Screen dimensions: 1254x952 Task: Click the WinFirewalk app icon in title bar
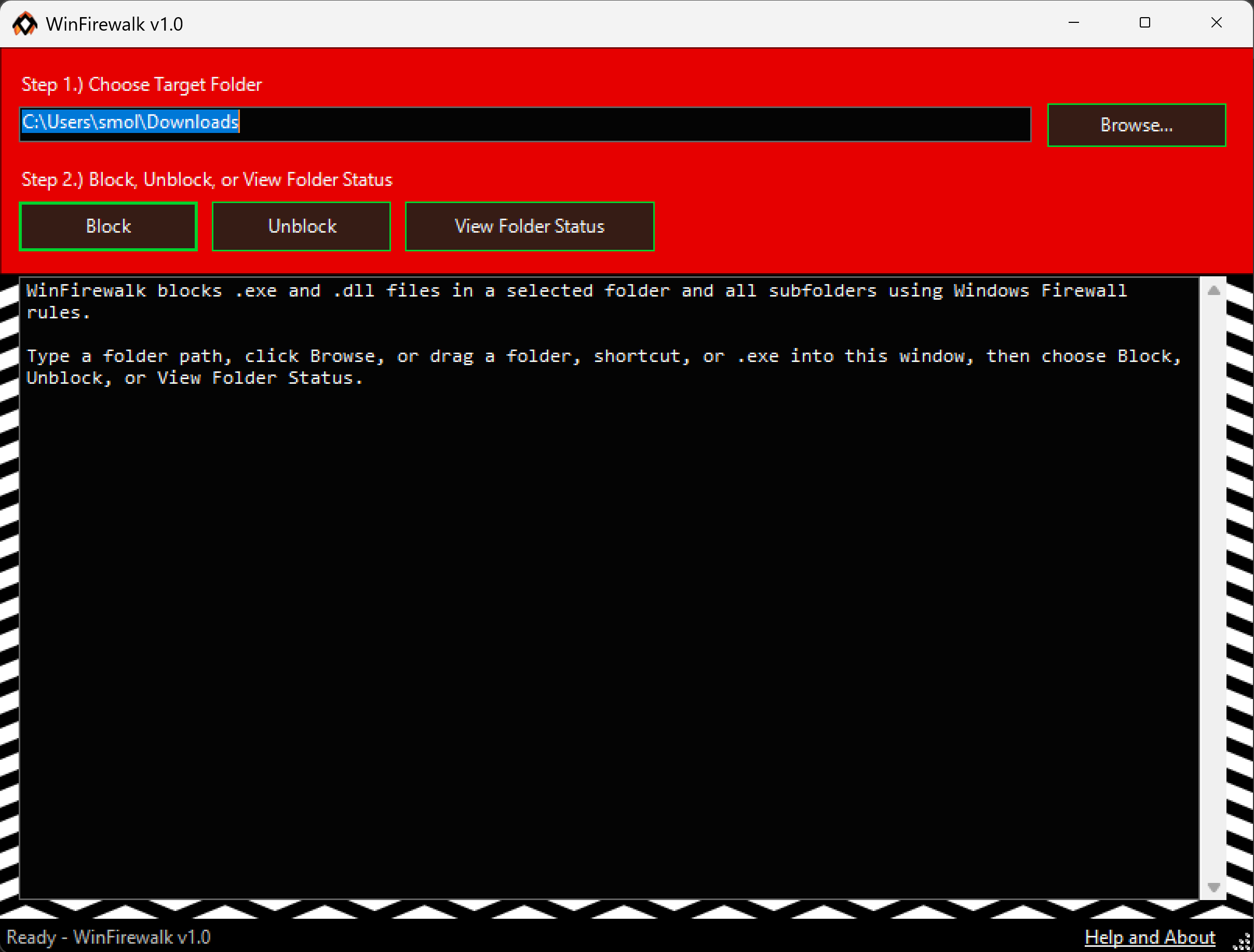coord(25,24)
